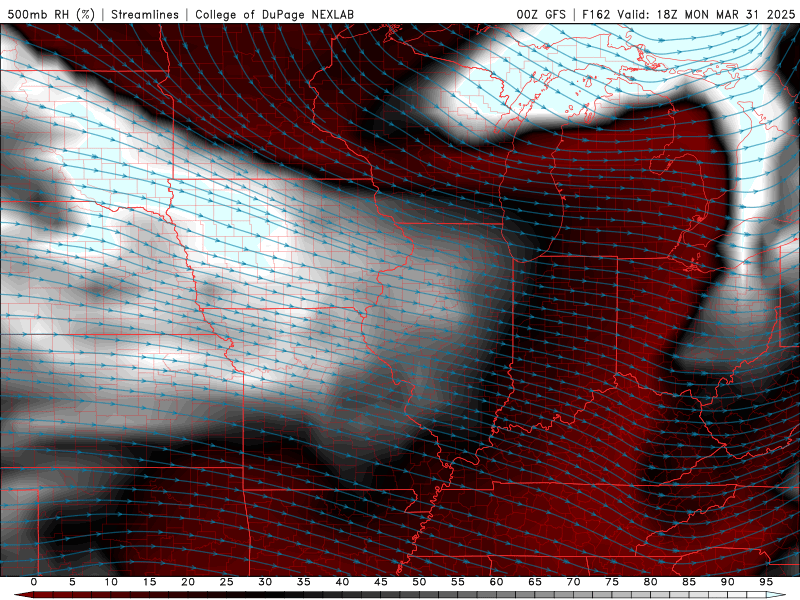Pick the "35" humidity scale label
Screen dimensions: 800x600
(x=303, y=582)
